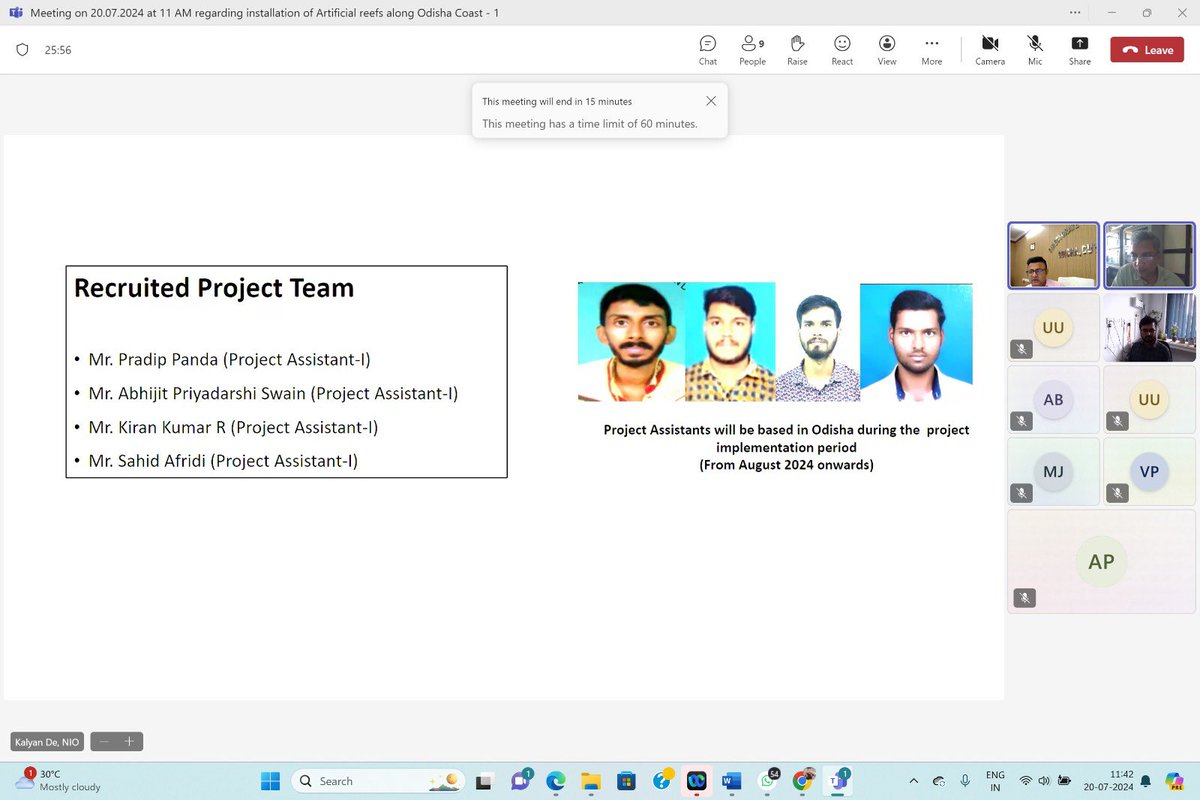Viewport: 1200px width, 800px height.
Task: Open ENG IN language input switcher
Action: pos(995,780)
